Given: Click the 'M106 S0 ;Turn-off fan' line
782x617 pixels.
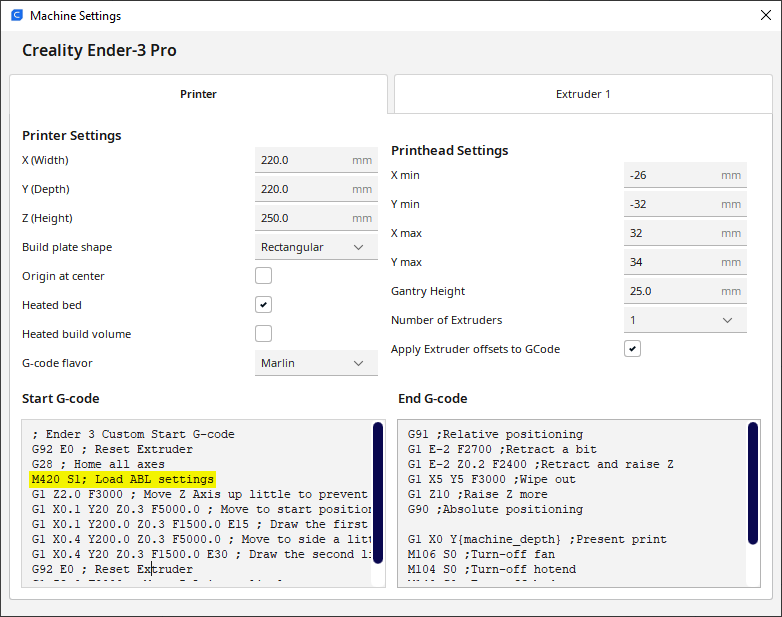Looking at the screenshot, I should click(x=481, y=554).
